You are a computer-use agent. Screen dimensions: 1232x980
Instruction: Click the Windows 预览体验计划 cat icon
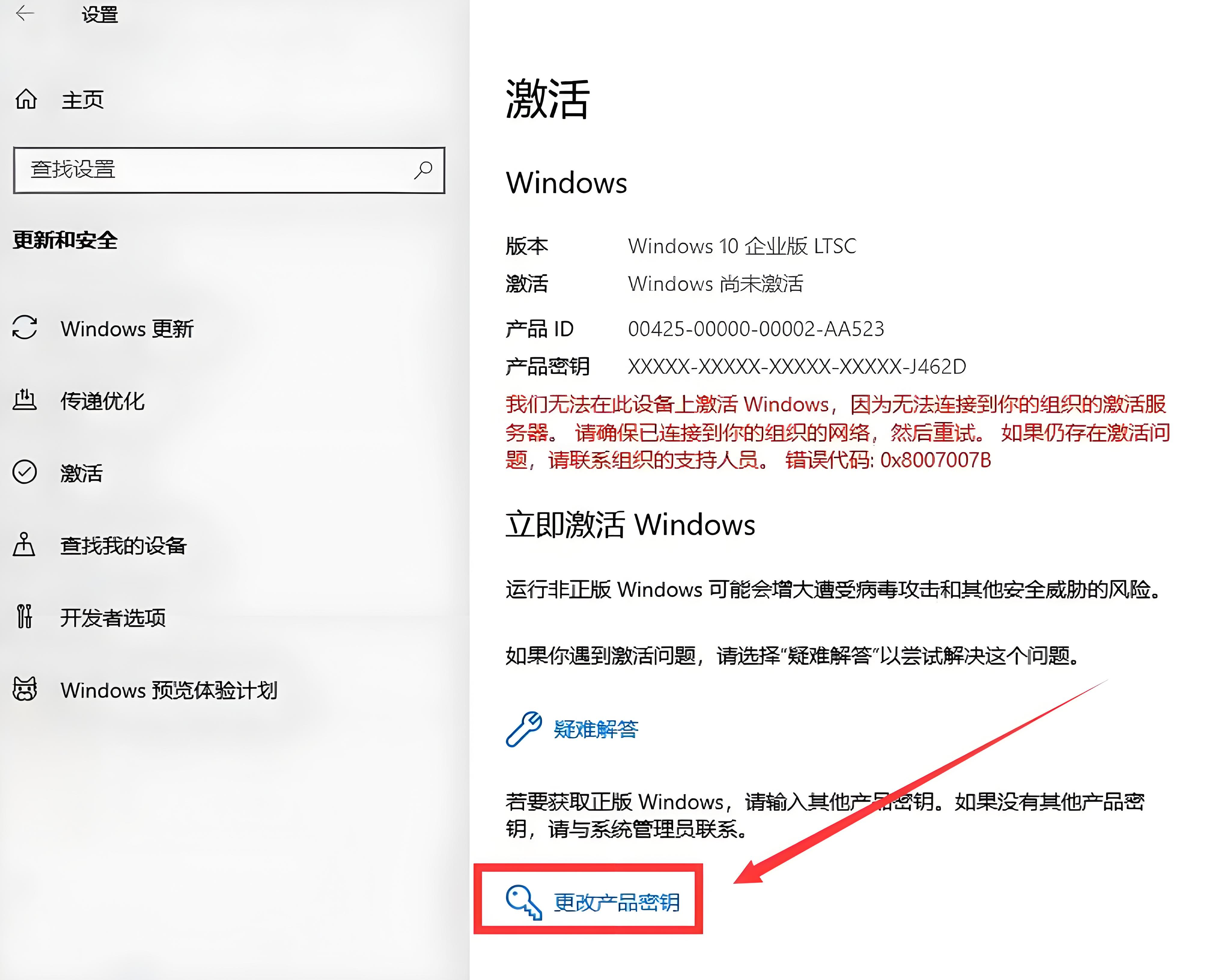(x=25, y=689)
